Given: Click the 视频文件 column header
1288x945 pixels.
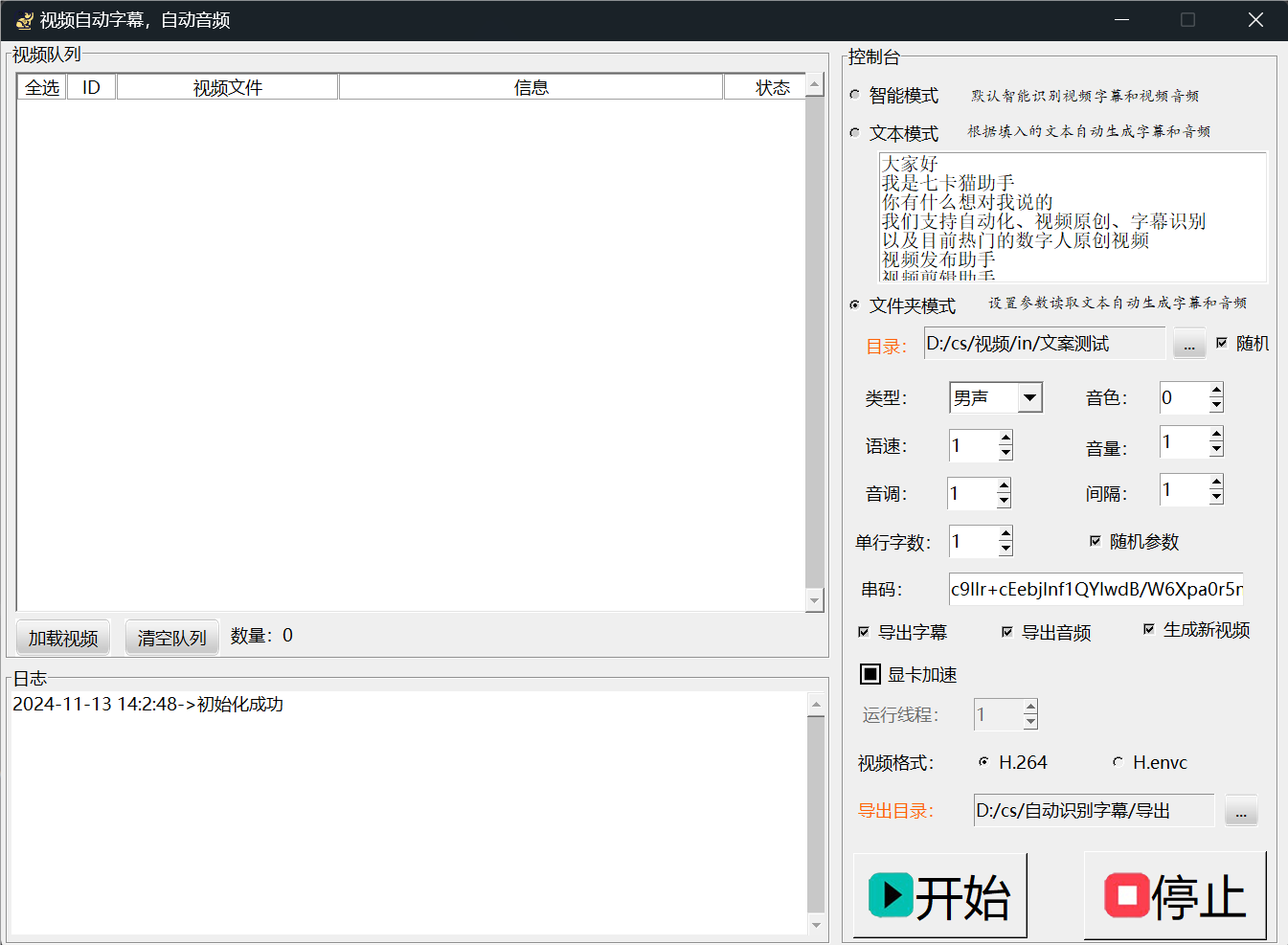Looking at the screenshot, I should click(227, 87).
